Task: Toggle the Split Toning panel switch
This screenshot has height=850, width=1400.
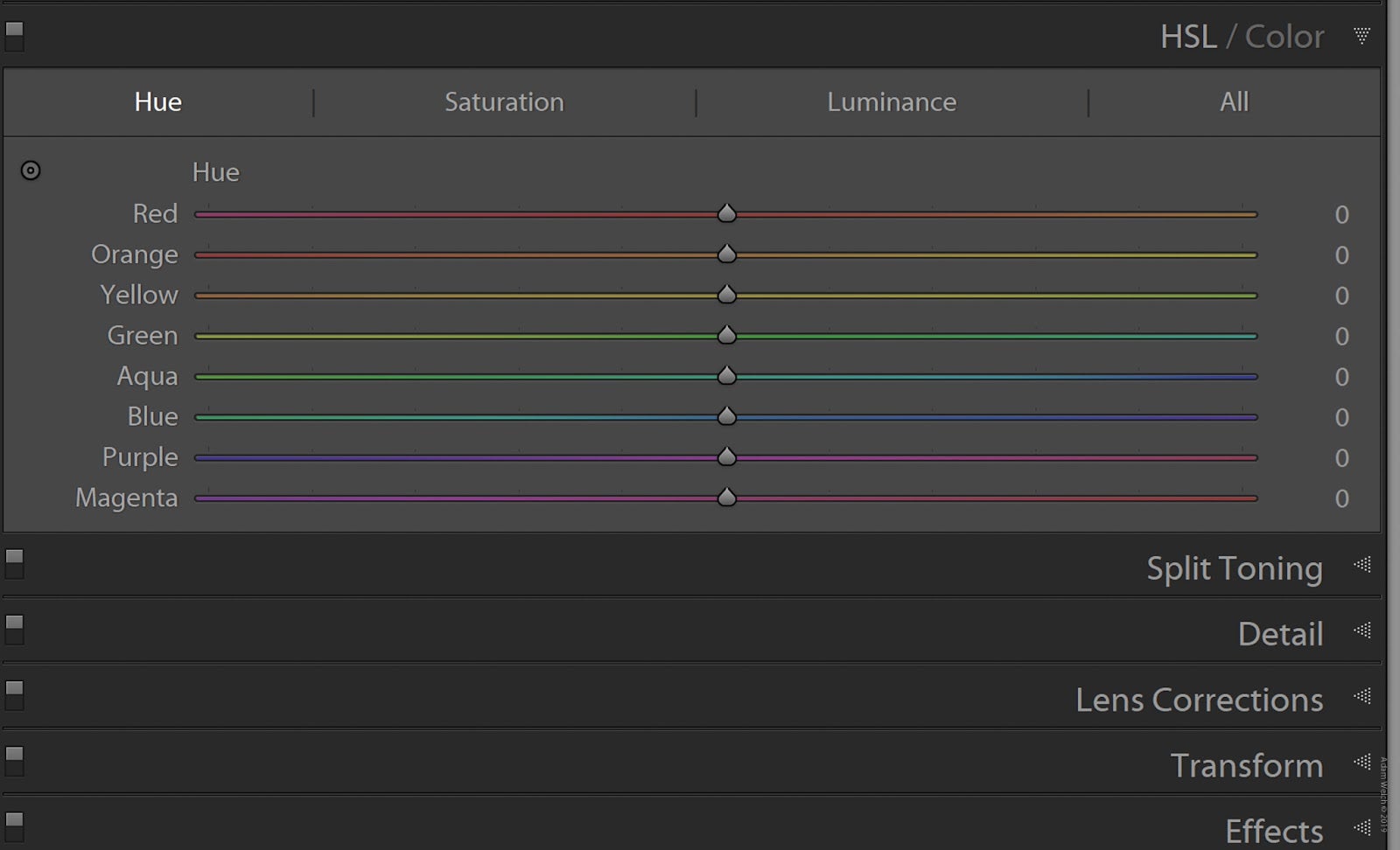Action: [13, 564]
